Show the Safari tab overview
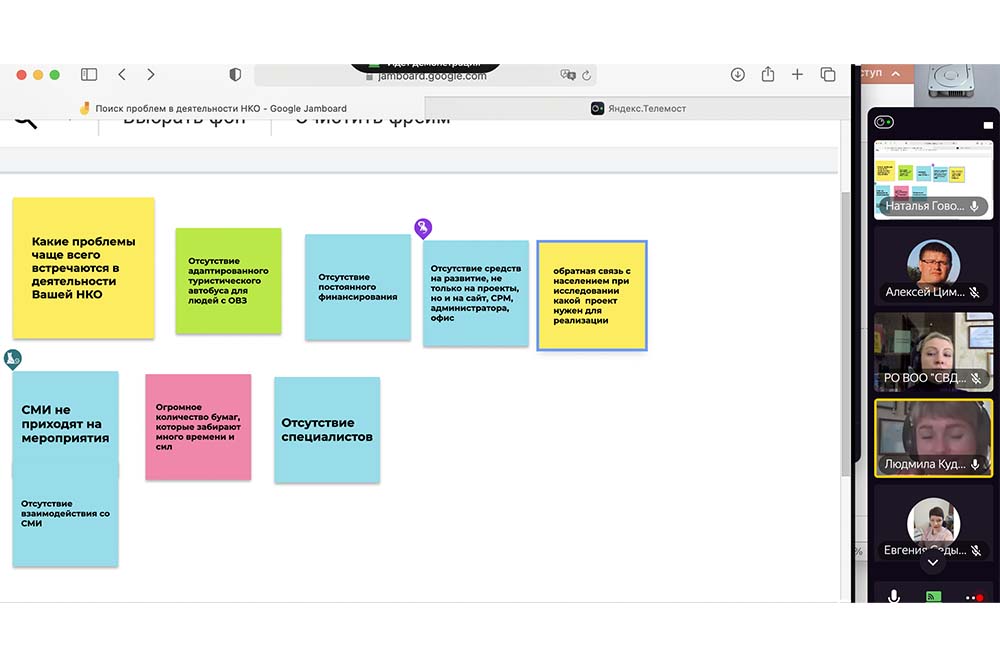Viewport: 1000px width, 667px height. pyautogui.click(x=828, y=74)
